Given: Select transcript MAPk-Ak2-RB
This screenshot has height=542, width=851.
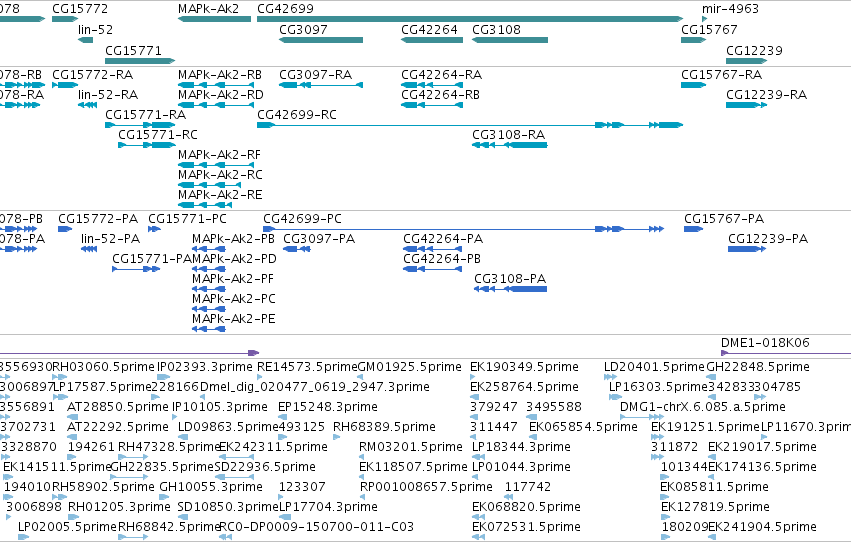Looking at the screenshot, I should pyautogui.click(x=216, y=85).
